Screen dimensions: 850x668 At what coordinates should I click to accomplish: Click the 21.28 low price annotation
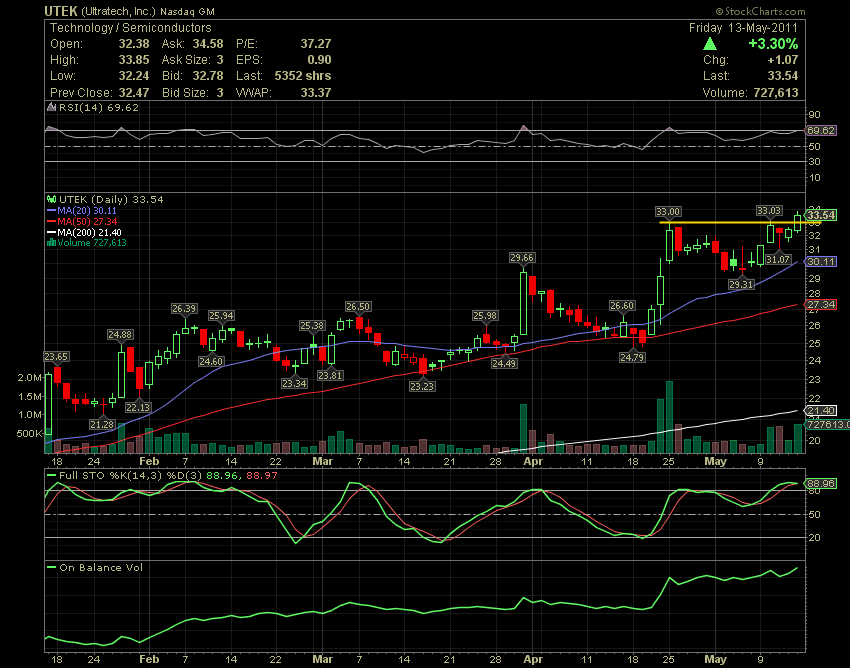pos(102,425)
